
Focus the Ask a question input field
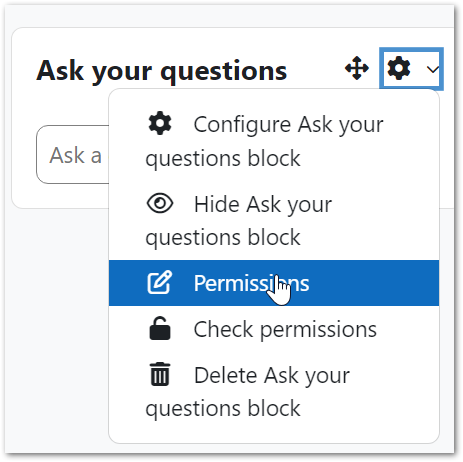pyautogui.click(x=73, y=155)
